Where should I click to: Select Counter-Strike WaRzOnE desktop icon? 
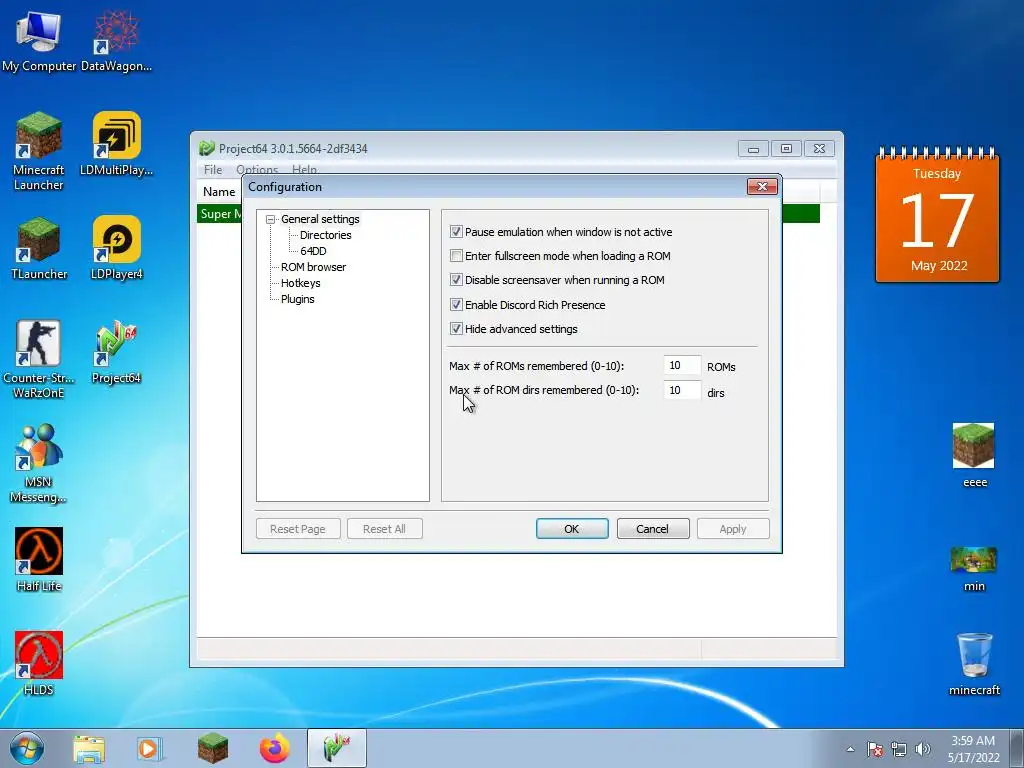tap(39, 359)
